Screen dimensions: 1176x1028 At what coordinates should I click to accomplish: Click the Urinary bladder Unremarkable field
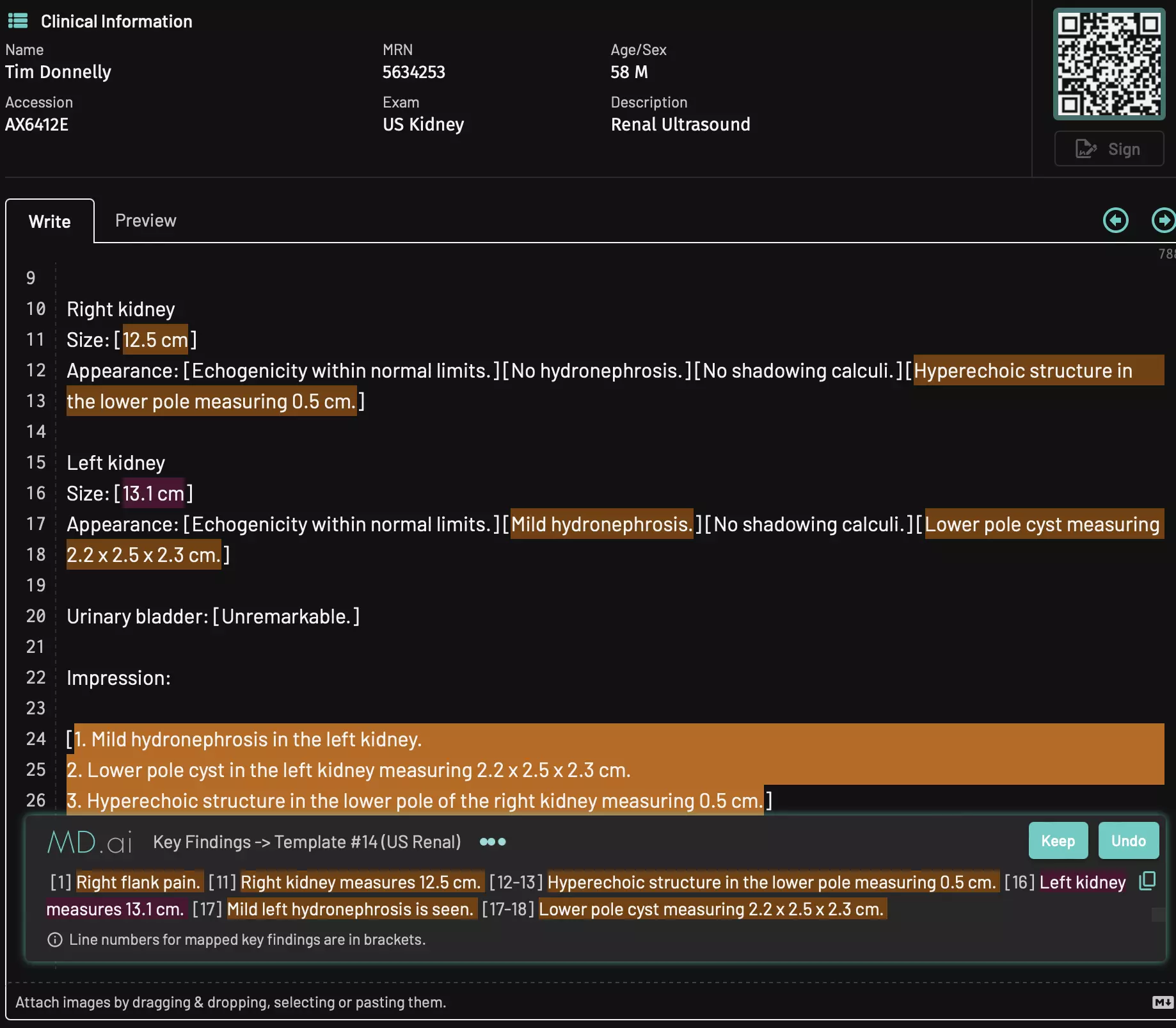click(286, 616)
